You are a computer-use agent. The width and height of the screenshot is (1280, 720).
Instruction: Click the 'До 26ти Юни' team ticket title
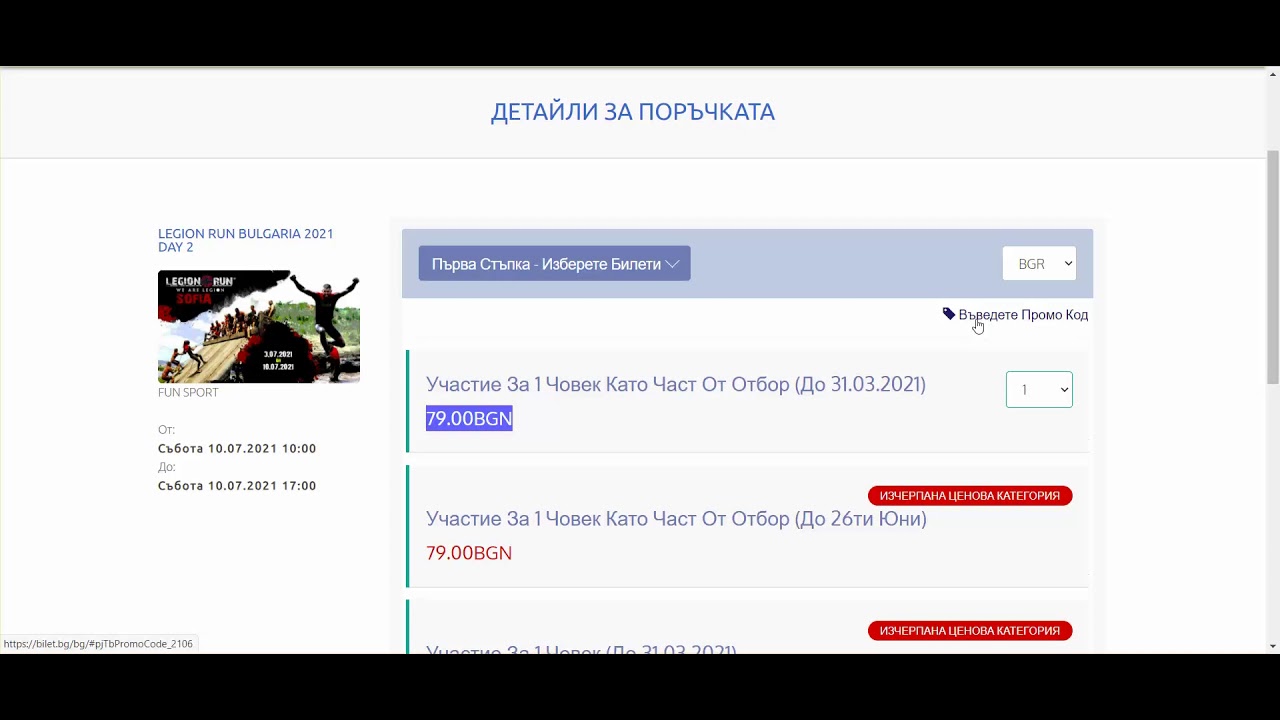(x=676, y=518)
